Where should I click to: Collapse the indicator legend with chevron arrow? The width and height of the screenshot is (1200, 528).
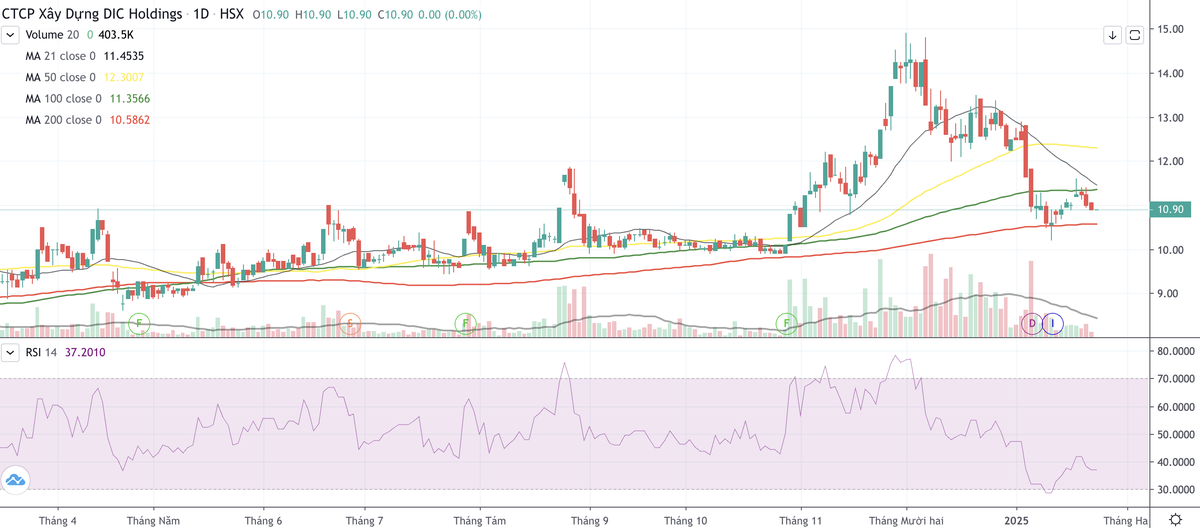(x=10, y=35)
